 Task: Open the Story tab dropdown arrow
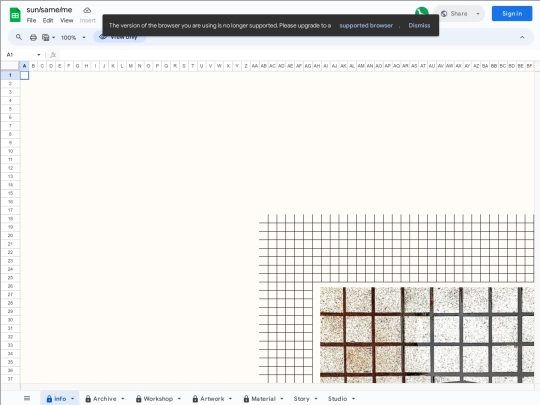pos(316,399)
